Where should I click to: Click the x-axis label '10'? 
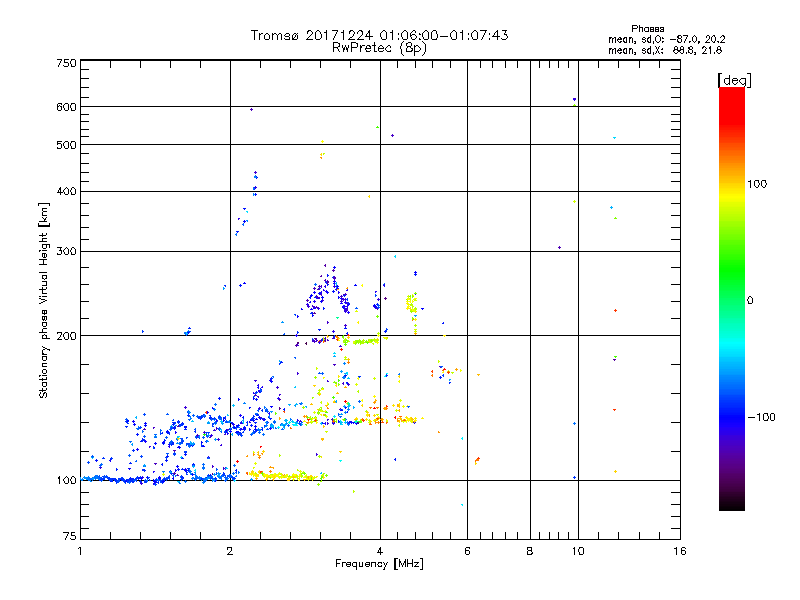578,551
